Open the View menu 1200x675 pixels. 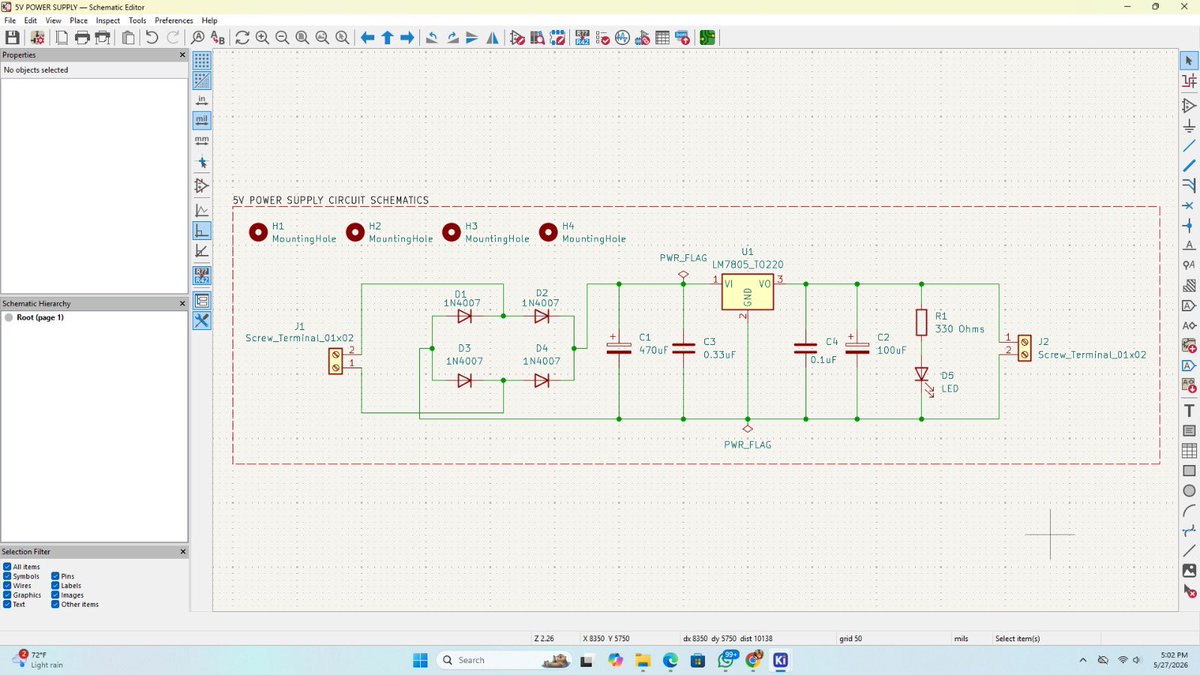click(x=53, y=20)
